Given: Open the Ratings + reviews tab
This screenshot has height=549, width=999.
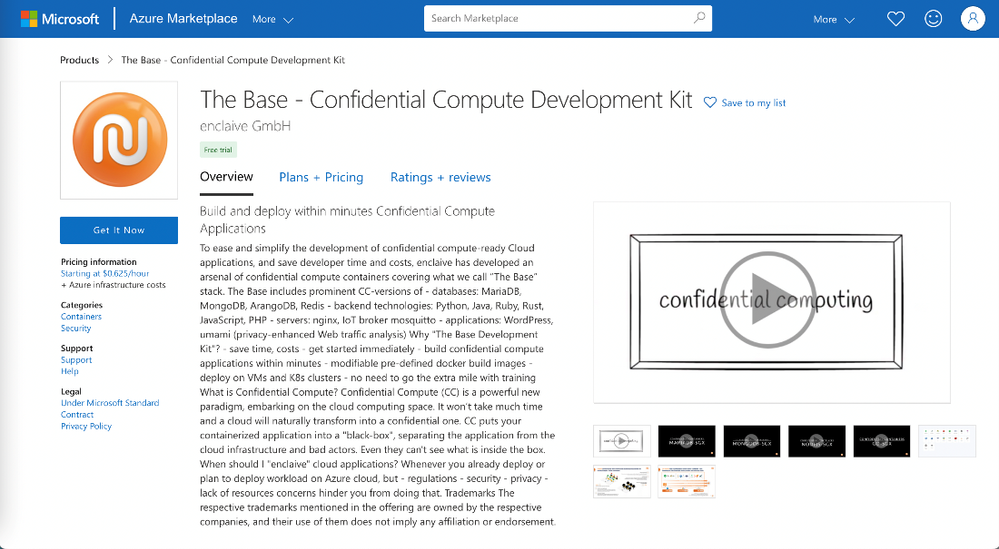Looking at the screenshot, I should (x=440, y=178).
